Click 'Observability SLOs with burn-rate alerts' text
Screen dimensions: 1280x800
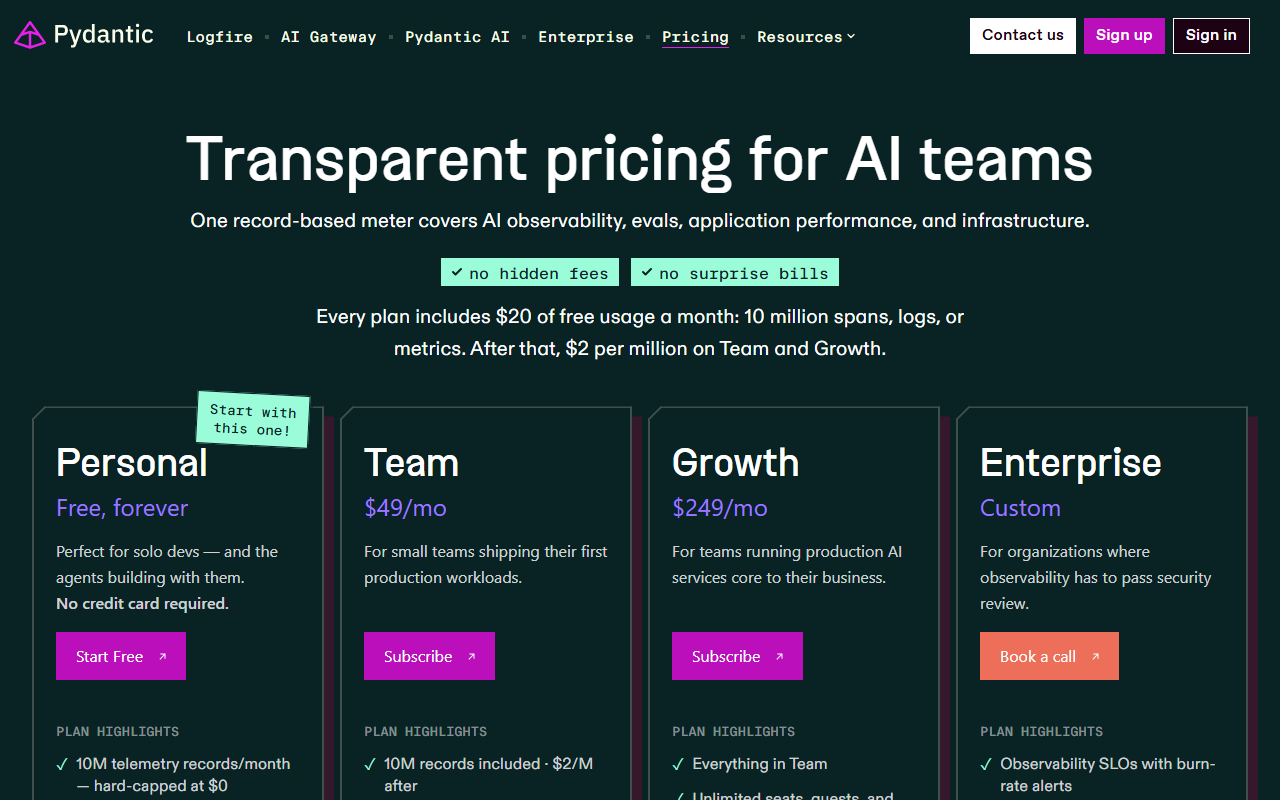[x=1108, y=775]
